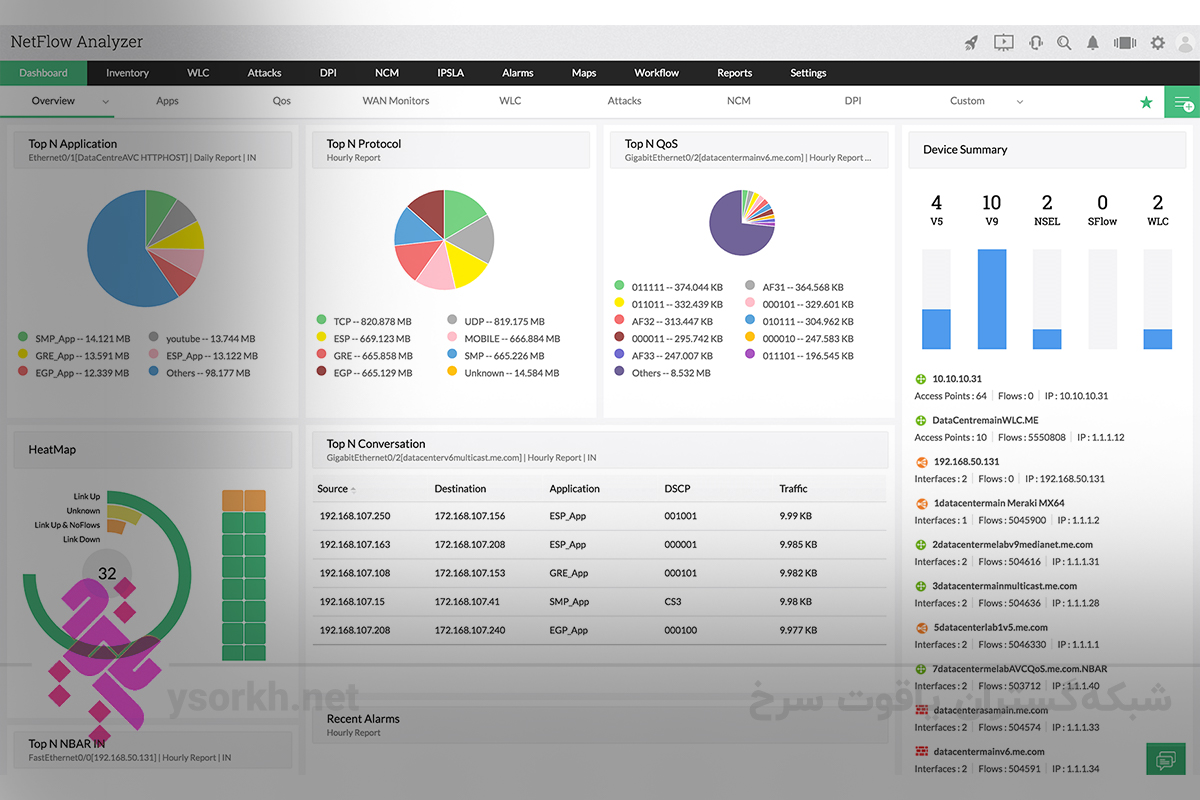The image size is (1200, 800).
Task: Click the rocket quick-start icon
Action: click(x=971, y=43)
